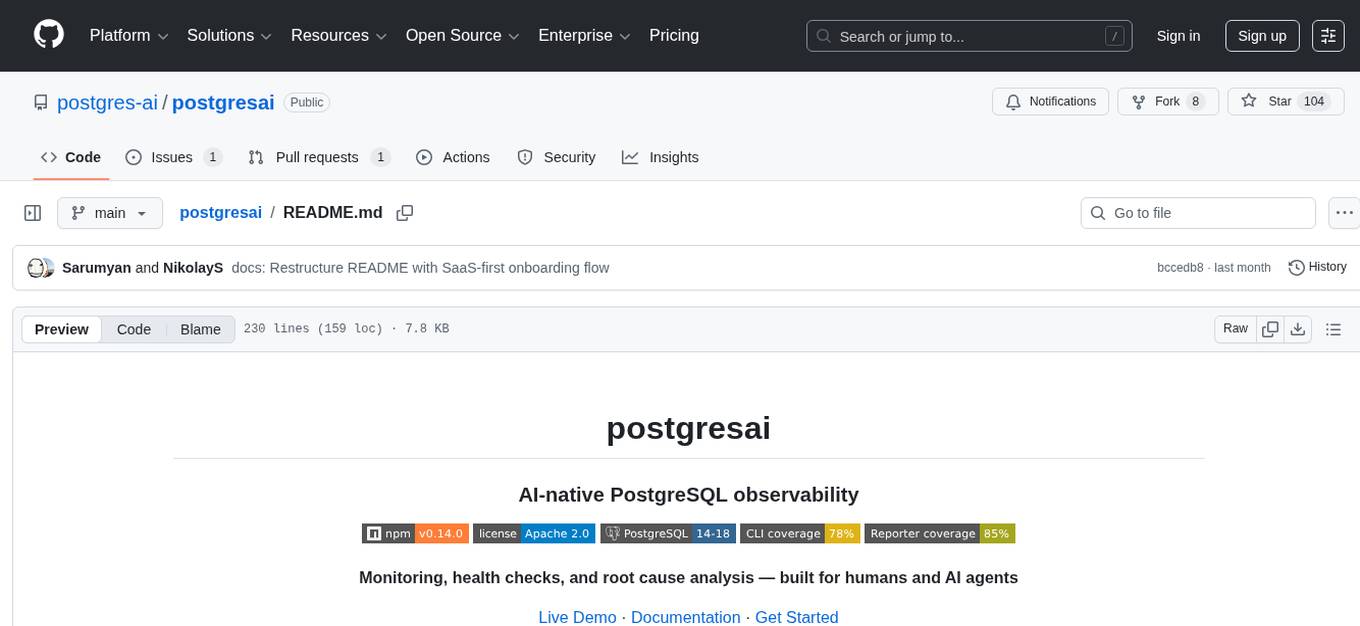Click the Sign up button
The width and height of the screenshot is (1360, 626).
click(x=1261, y=35)
